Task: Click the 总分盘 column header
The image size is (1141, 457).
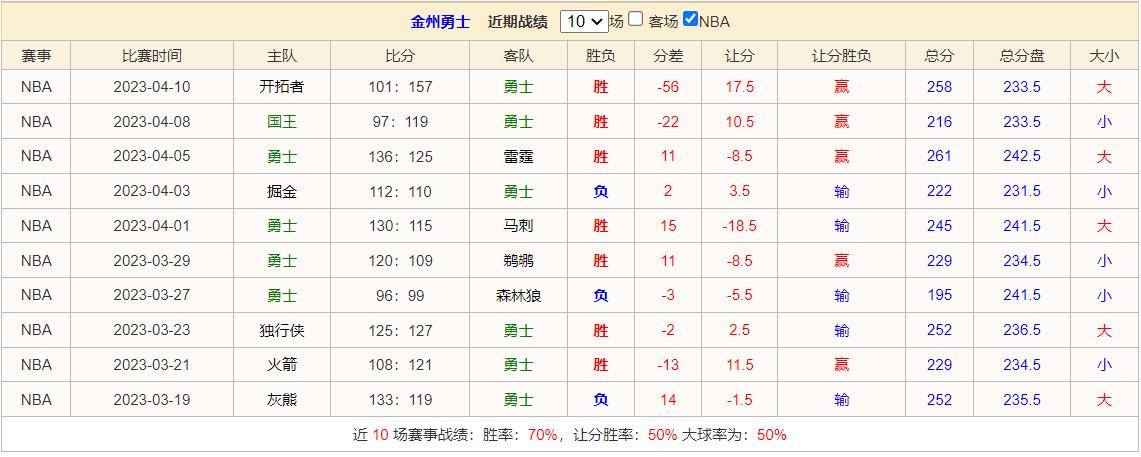Action: (x=1022, y=55)
